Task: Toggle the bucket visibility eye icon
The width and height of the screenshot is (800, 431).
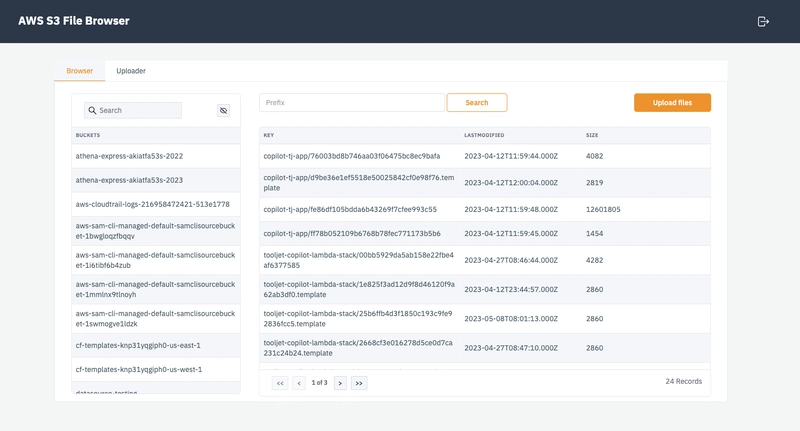Action: pyautogui.click(x=223, y=110)
